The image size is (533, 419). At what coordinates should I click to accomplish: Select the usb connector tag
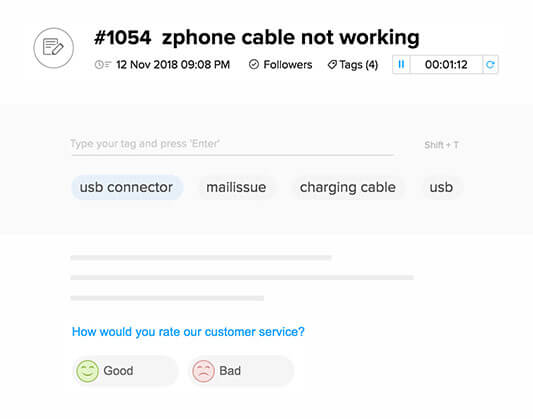(x=127, y=187)
